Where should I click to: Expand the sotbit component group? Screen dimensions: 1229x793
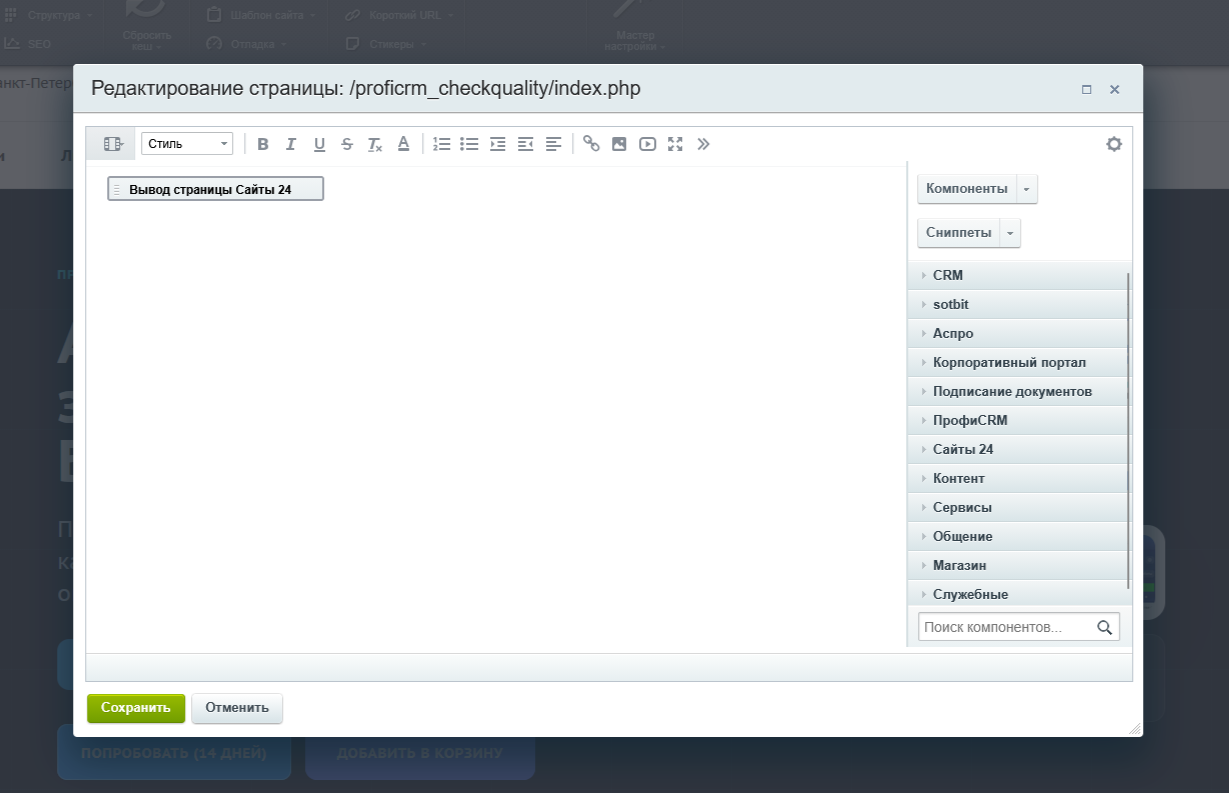click(1017, 304)
